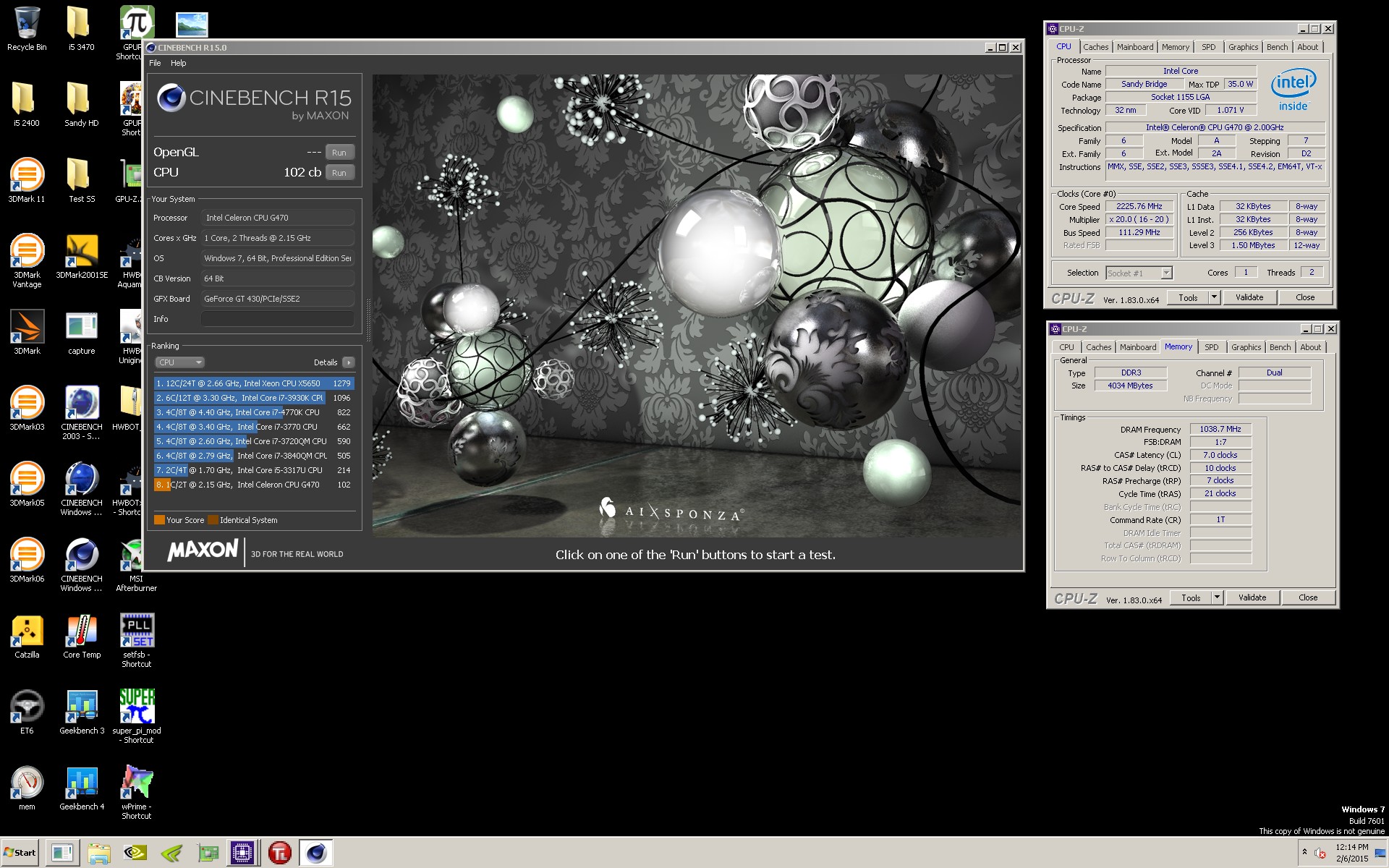Open the Recycle Bin desktop icon

[27, 29]
